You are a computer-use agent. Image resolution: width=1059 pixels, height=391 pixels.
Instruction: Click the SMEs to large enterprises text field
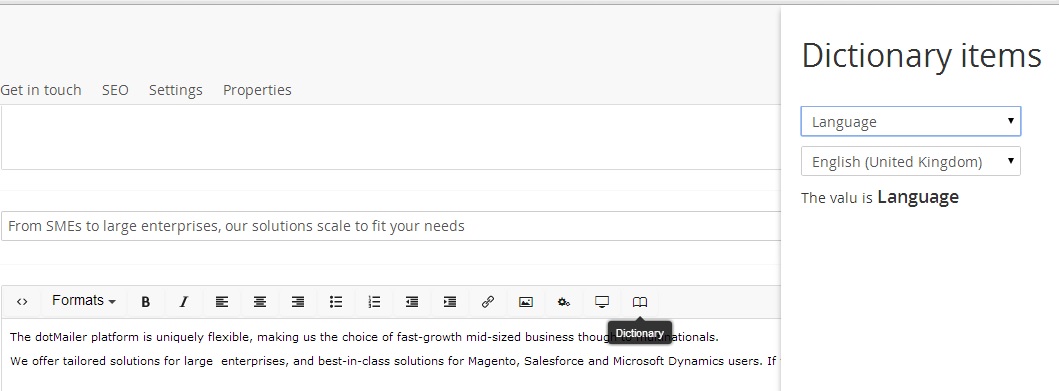[x=391, y=226]
